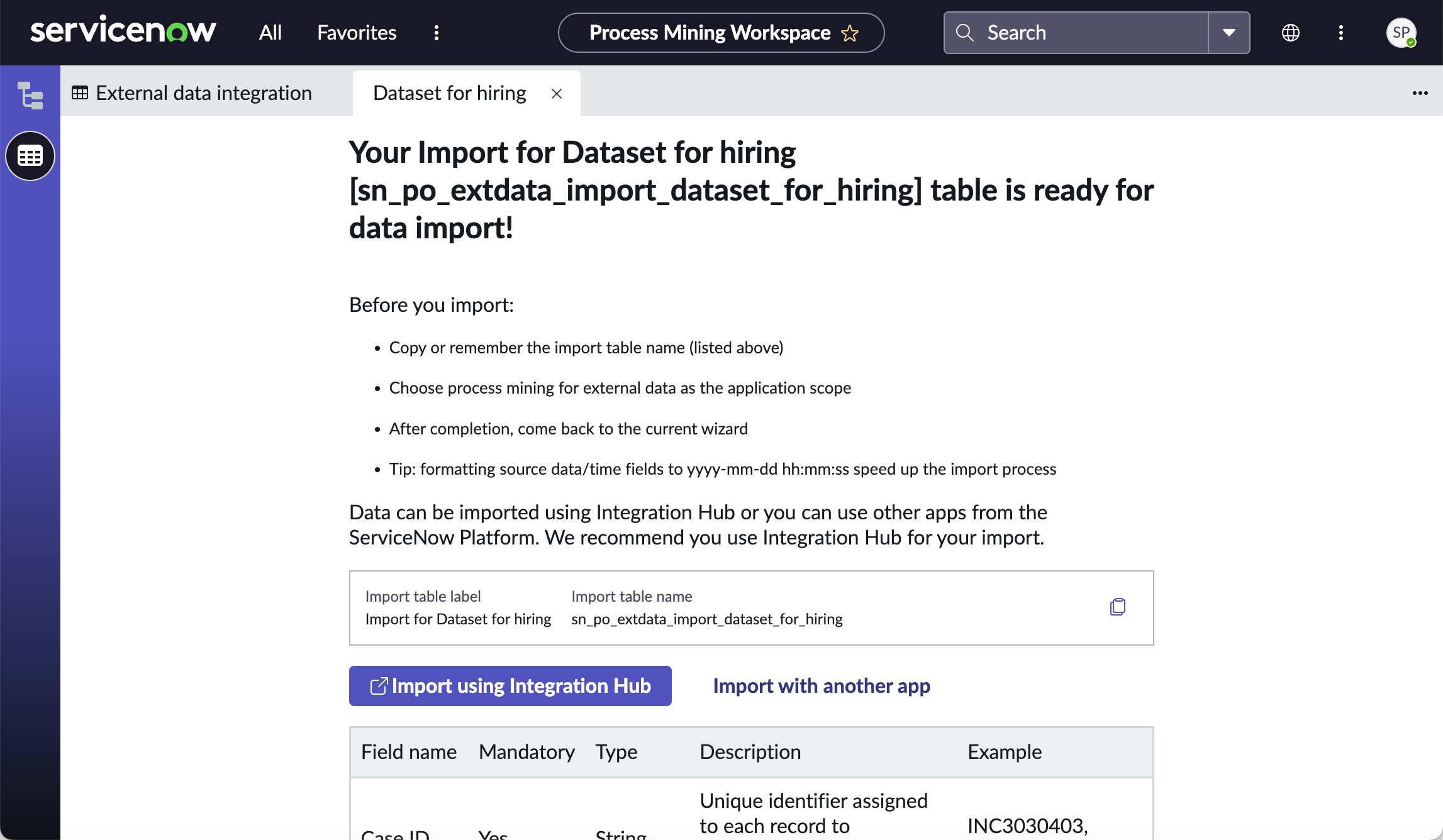Click the Example column header
Viewport: 1443px width, 840px height.
click(x=1005, y=752)
